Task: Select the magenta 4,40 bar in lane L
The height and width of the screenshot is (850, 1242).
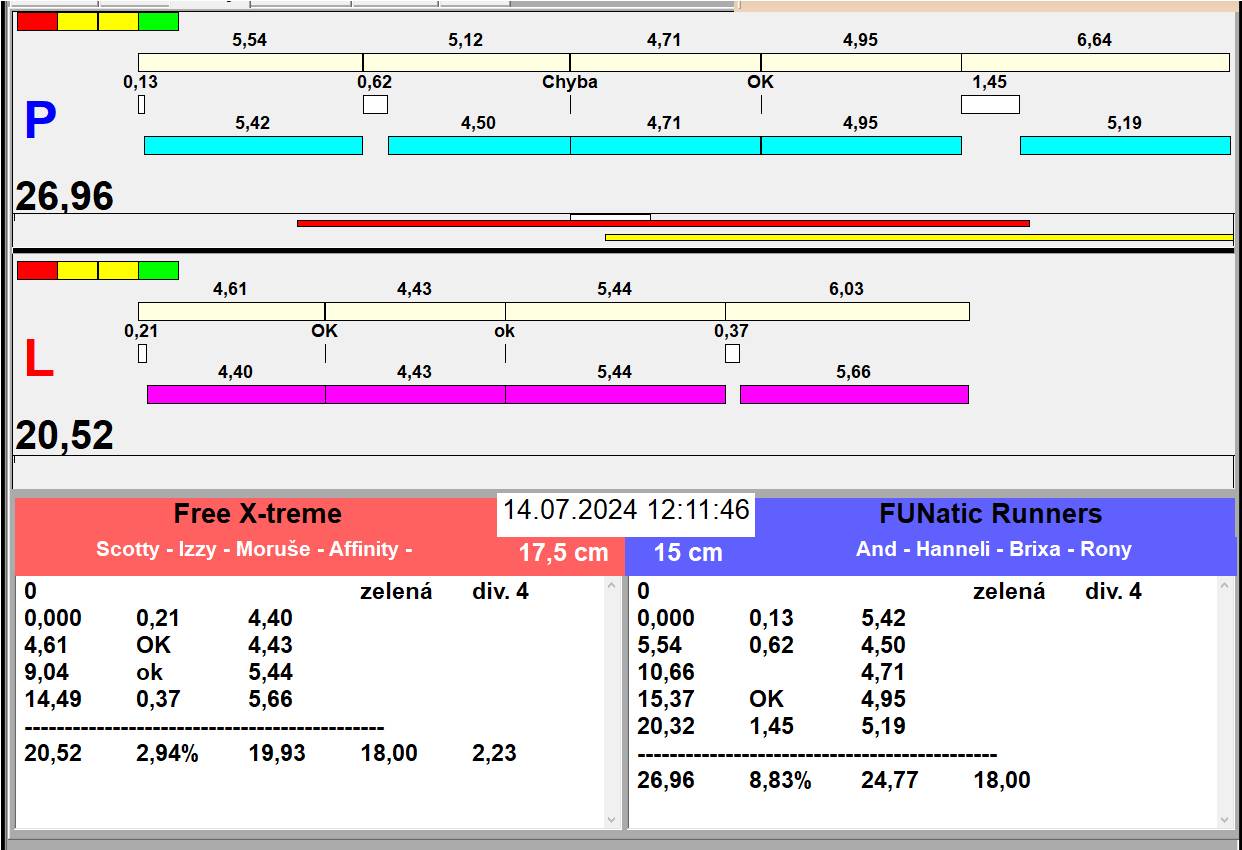Action: coord(236,394)
